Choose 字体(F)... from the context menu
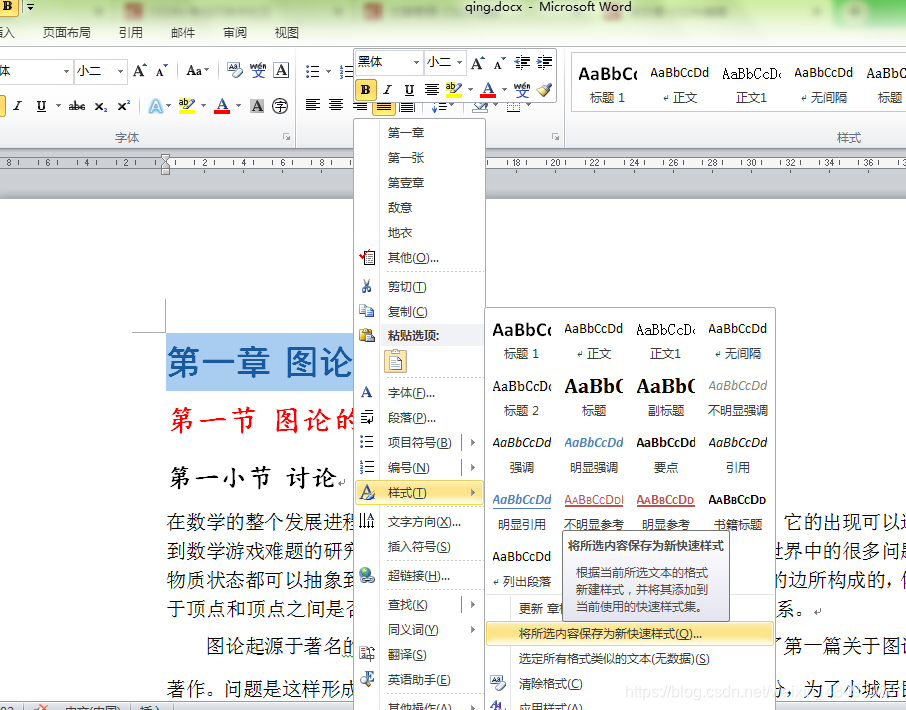Screen dimensions: 906x710 420,393
